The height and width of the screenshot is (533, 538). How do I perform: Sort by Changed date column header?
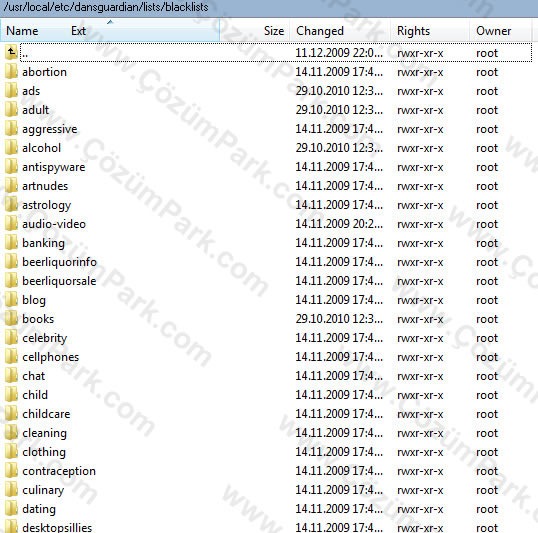320,31
